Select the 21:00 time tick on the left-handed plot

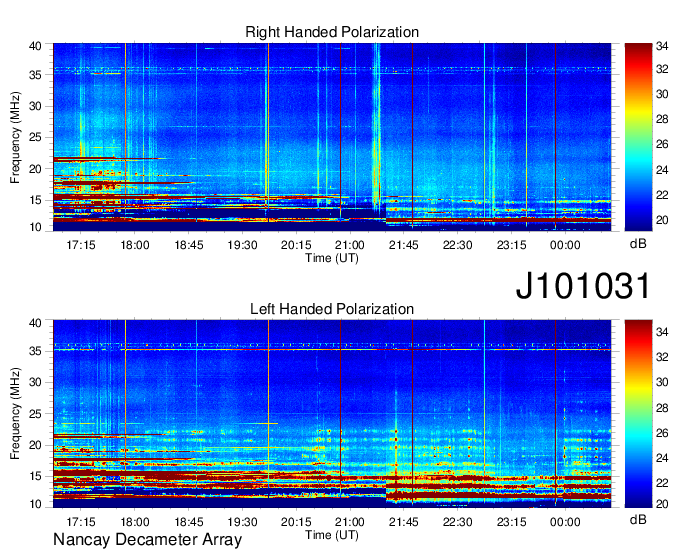tap(350, 522)
